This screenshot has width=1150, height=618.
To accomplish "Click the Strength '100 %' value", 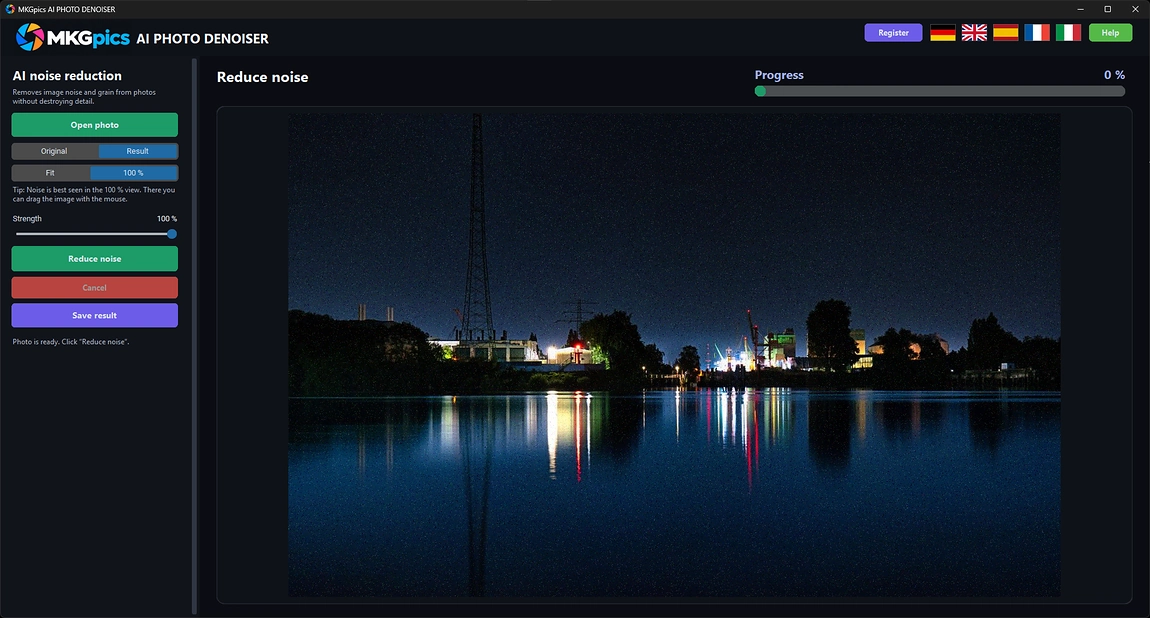I will coord(166,218).
